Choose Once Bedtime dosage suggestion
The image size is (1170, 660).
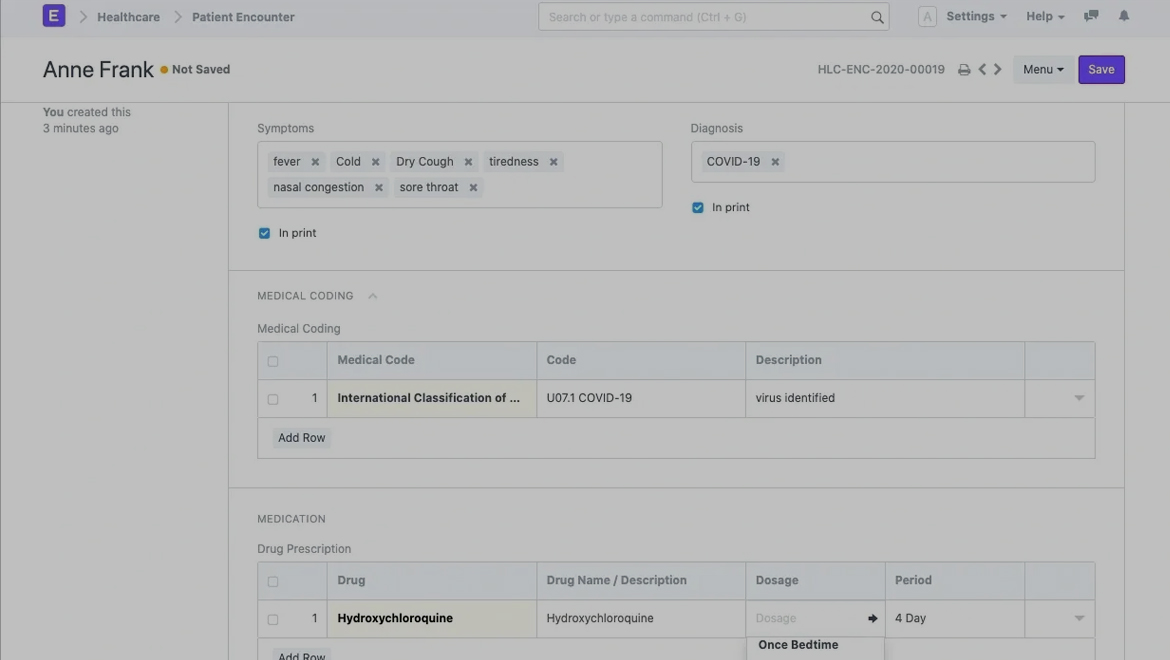coord(798,646)
